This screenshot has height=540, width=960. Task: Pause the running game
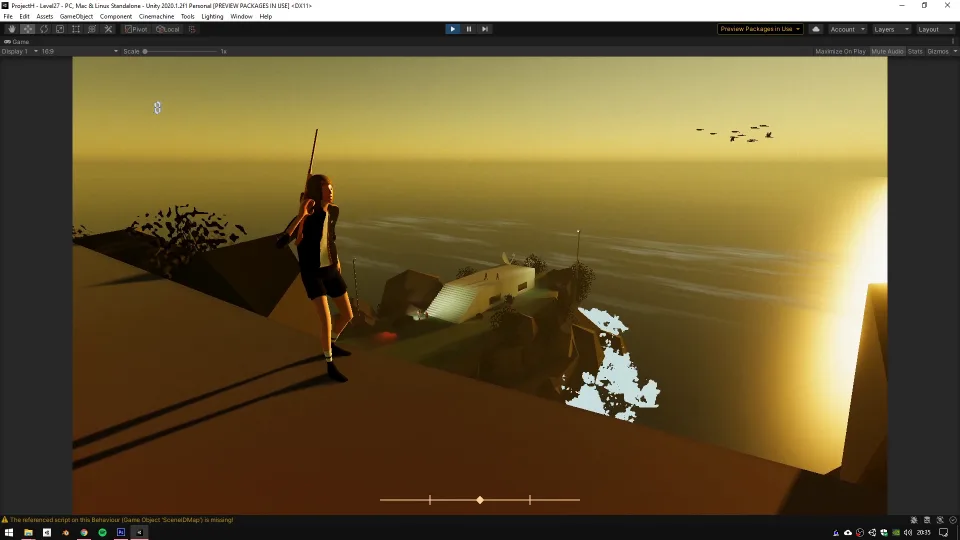[x=469, y=29]
